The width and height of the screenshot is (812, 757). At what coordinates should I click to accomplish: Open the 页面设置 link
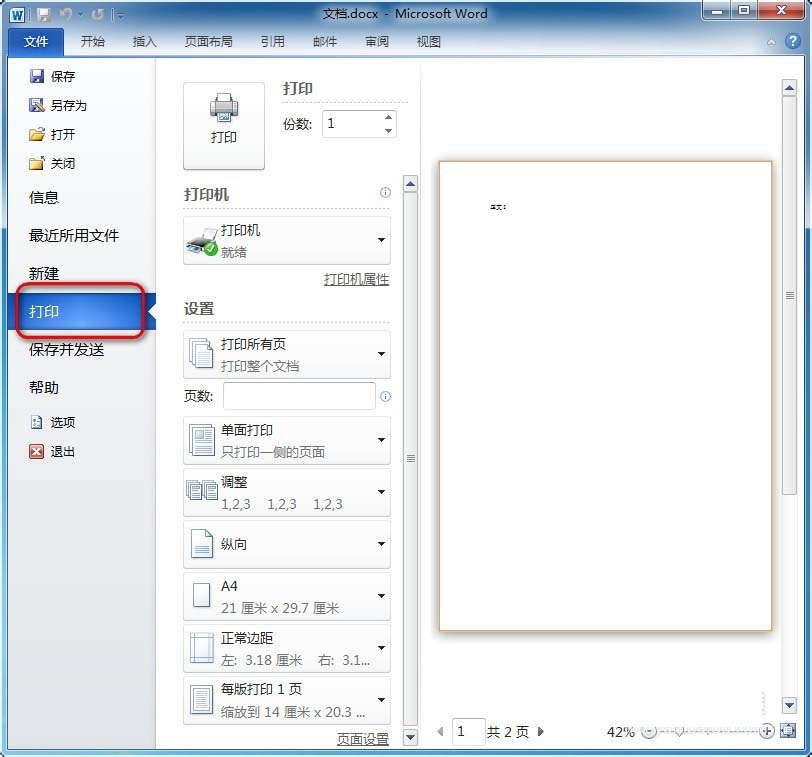pos(363,739)
